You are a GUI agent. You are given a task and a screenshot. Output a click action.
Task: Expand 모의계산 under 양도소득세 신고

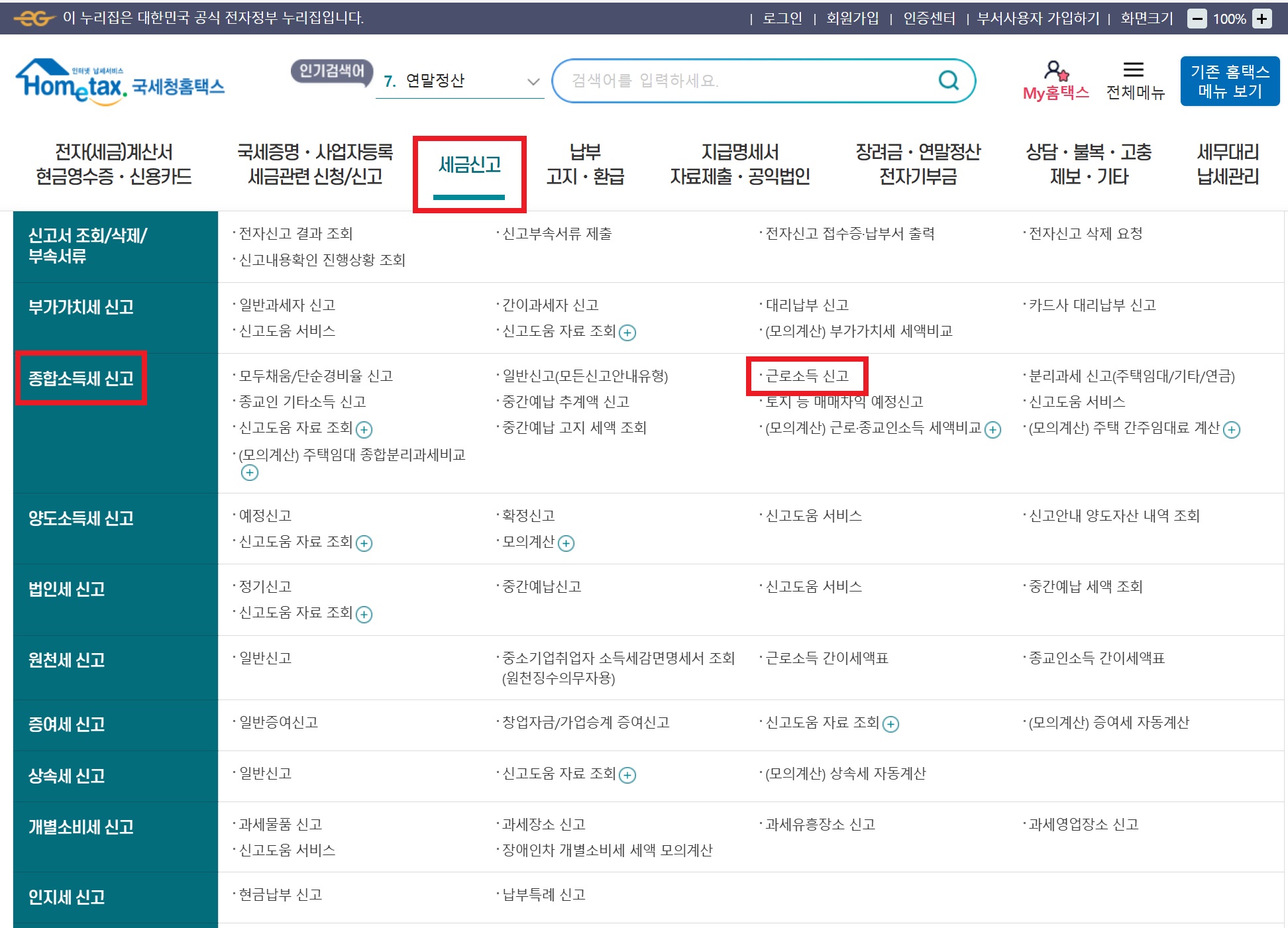[x=565, y=544]
